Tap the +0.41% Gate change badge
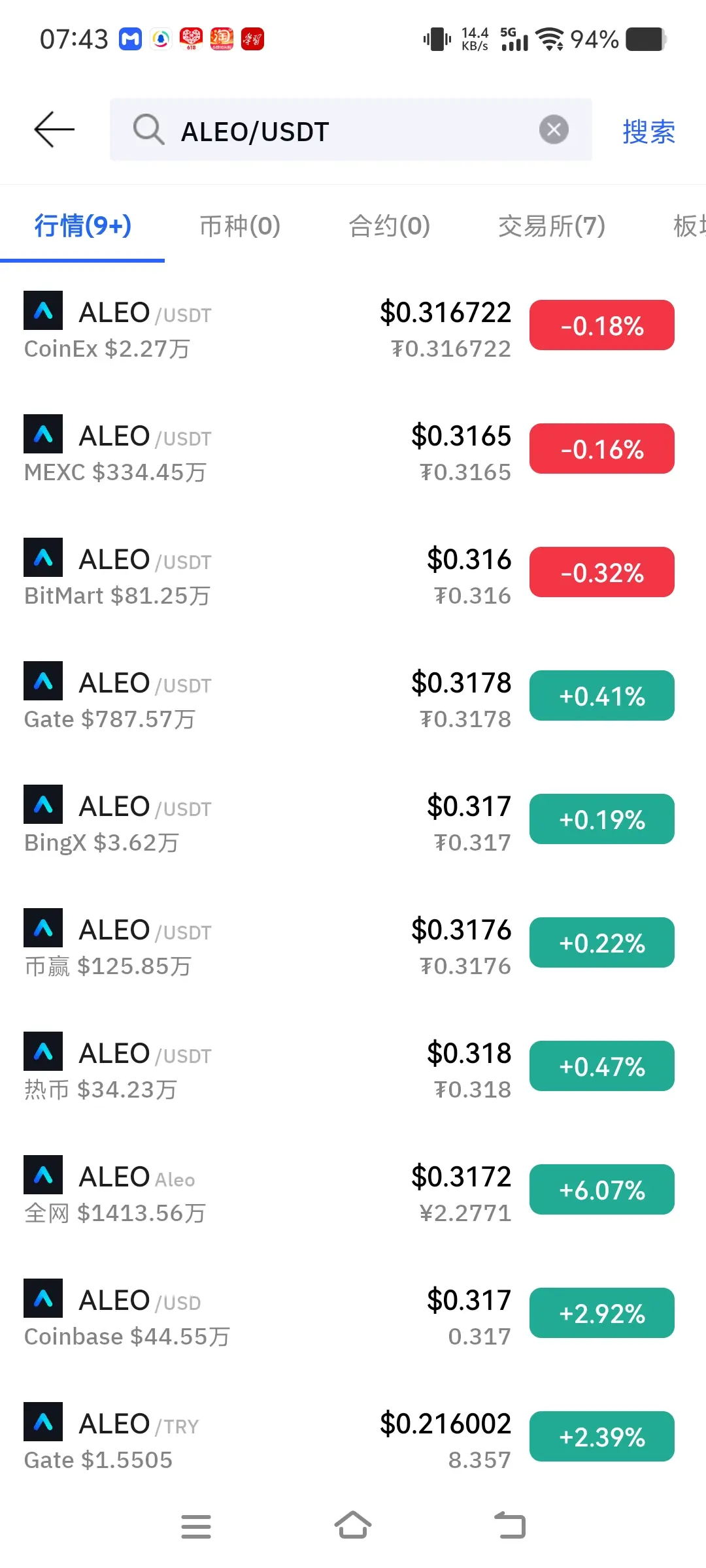706x1568 pixels. click(x=602, y=696)
